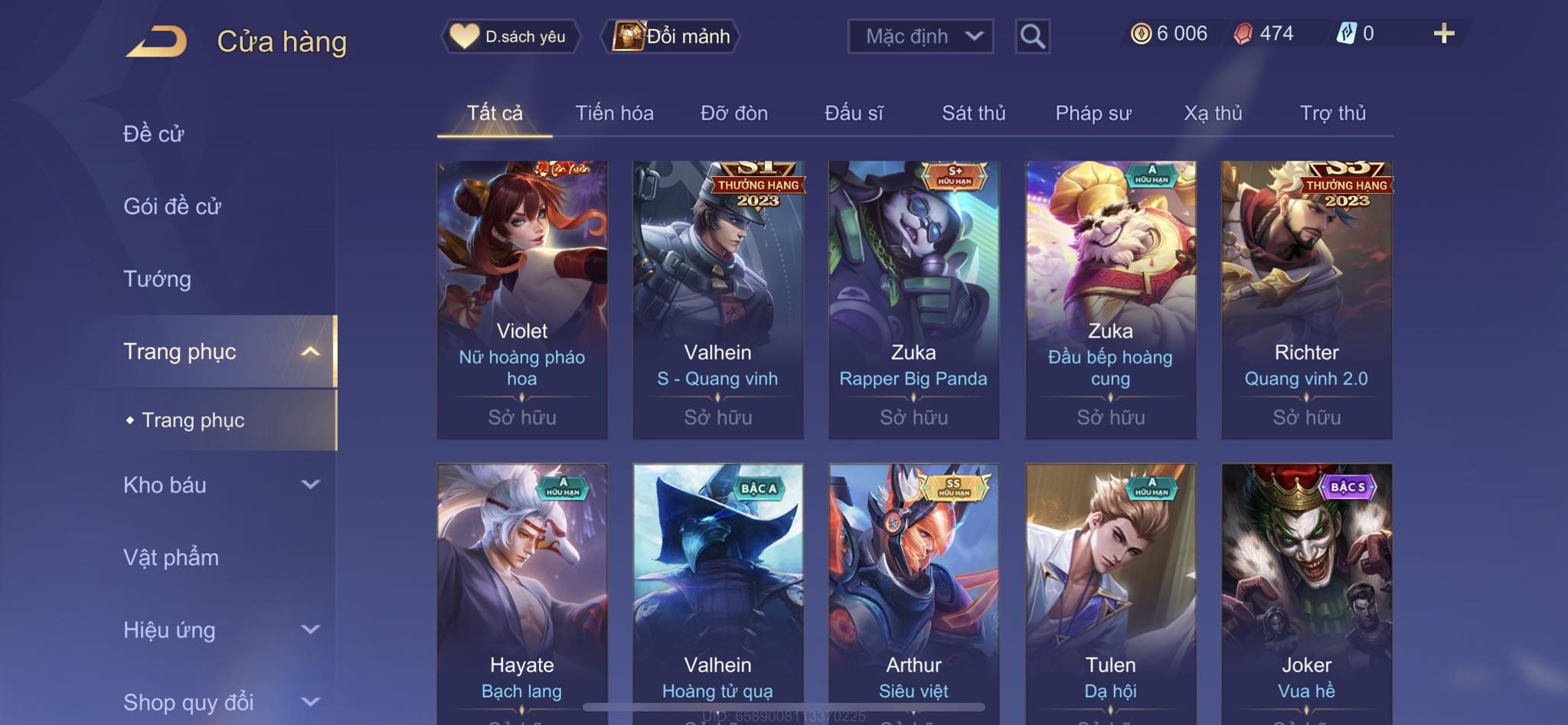Select the Tiến hóa tab
The image size is (1568, 725).
pyautogui.click(x=614, y=113)
